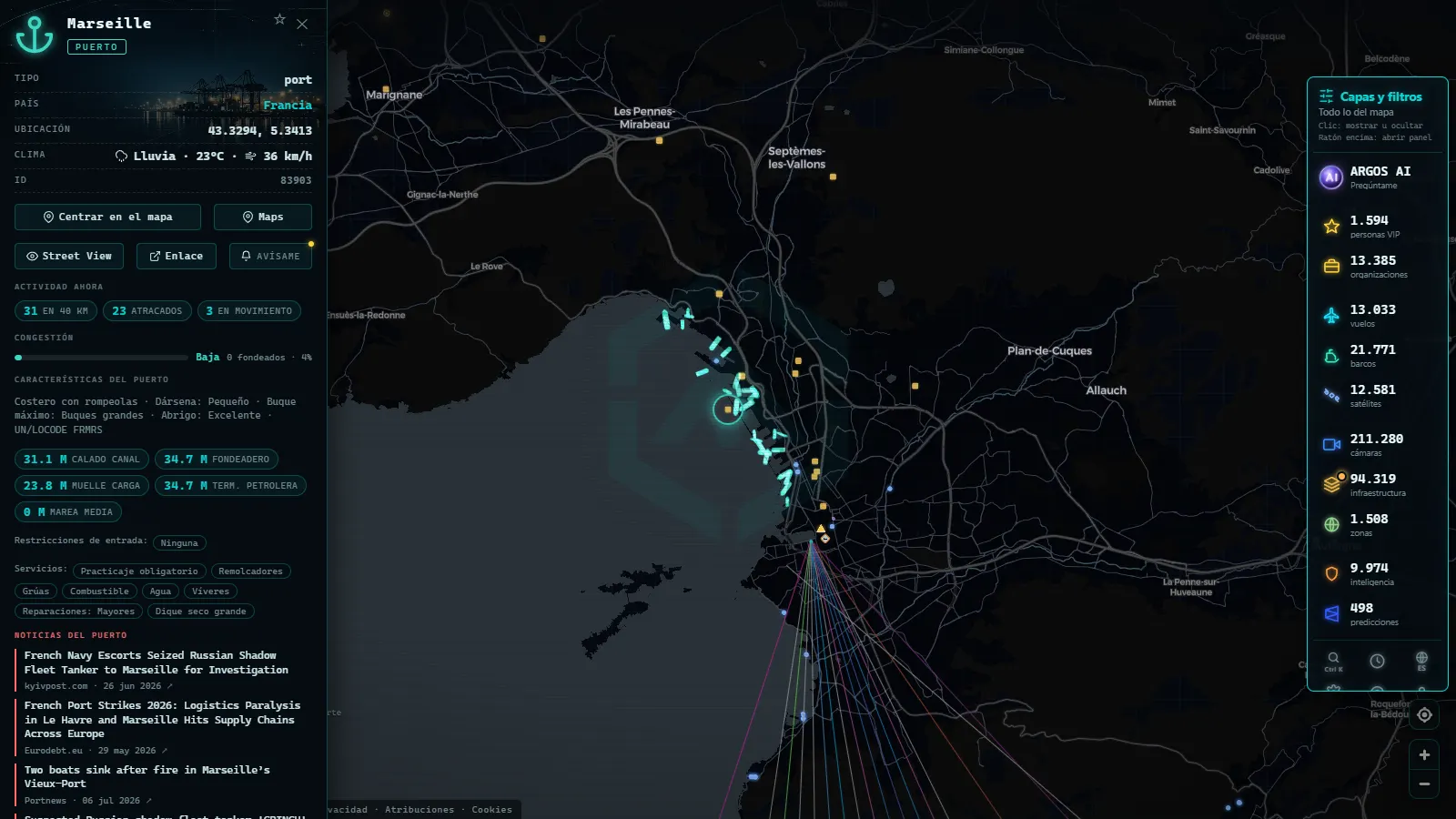Click the yellow warning triangle map marker

click(821, 528)
